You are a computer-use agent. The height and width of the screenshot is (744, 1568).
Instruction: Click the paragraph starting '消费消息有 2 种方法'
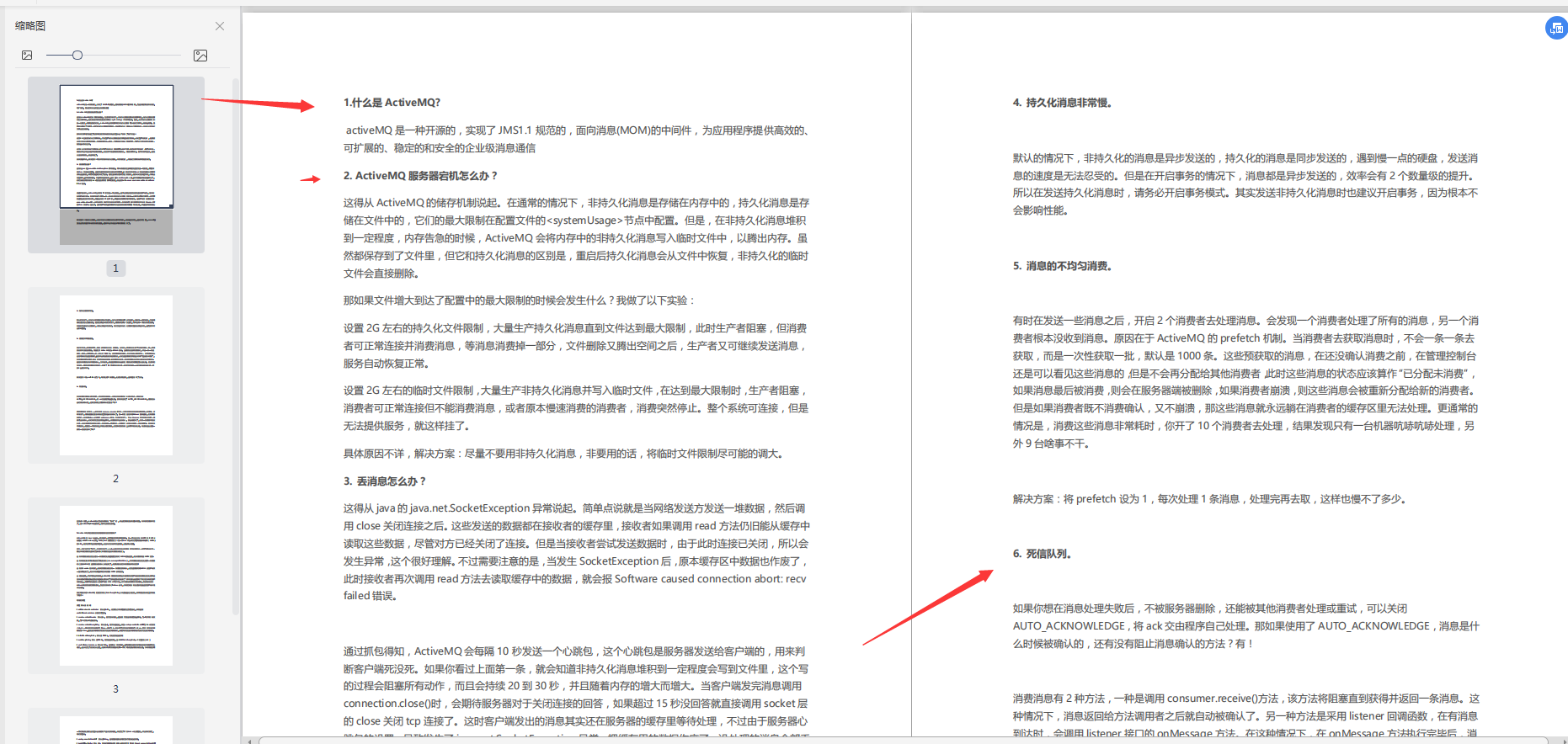(x=1245, y=716)
